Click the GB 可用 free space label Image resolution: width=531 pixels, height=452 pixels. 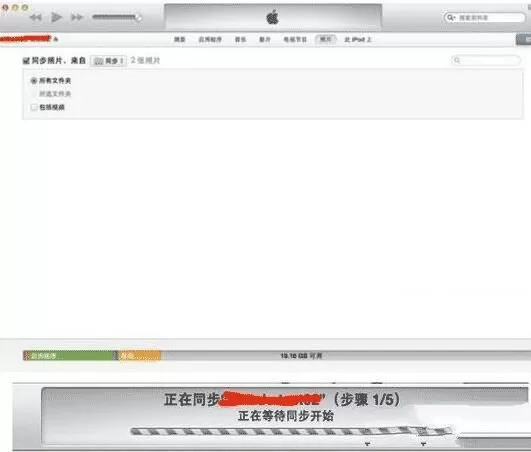[301, 356]
